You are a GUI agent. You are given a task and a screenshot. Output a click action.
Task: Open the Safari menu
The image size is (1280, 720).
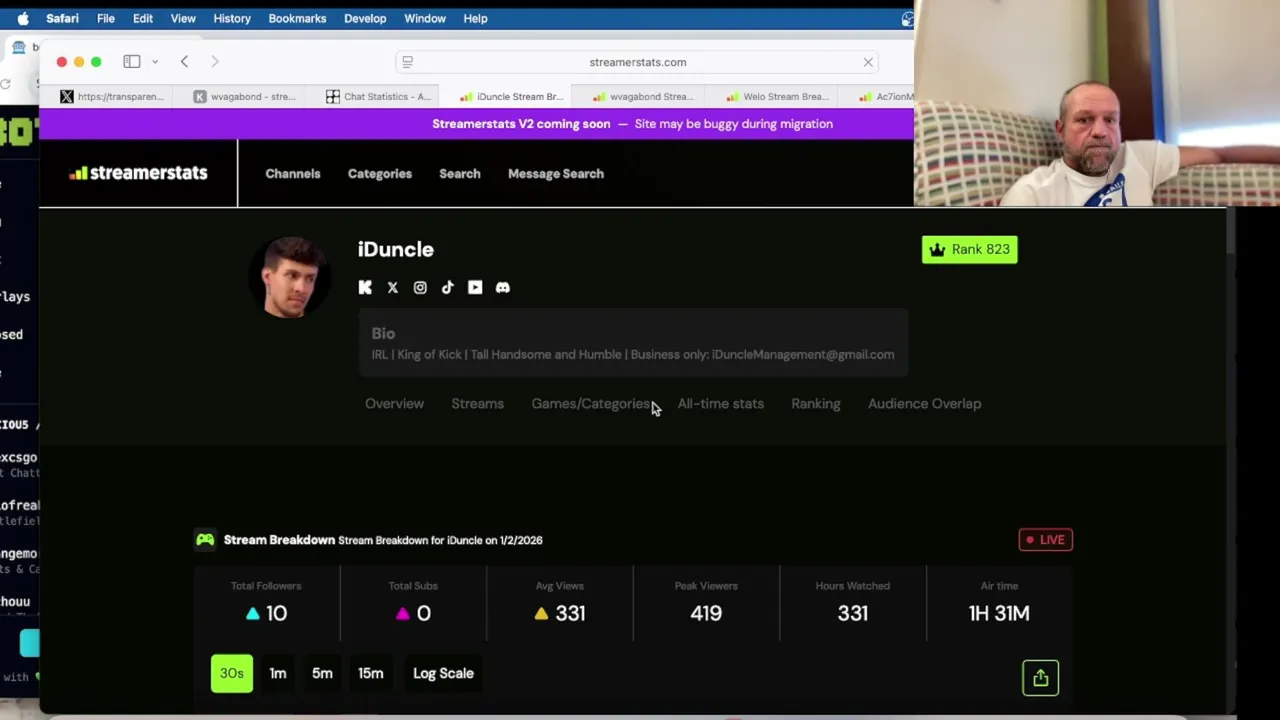tap(62, 18)
